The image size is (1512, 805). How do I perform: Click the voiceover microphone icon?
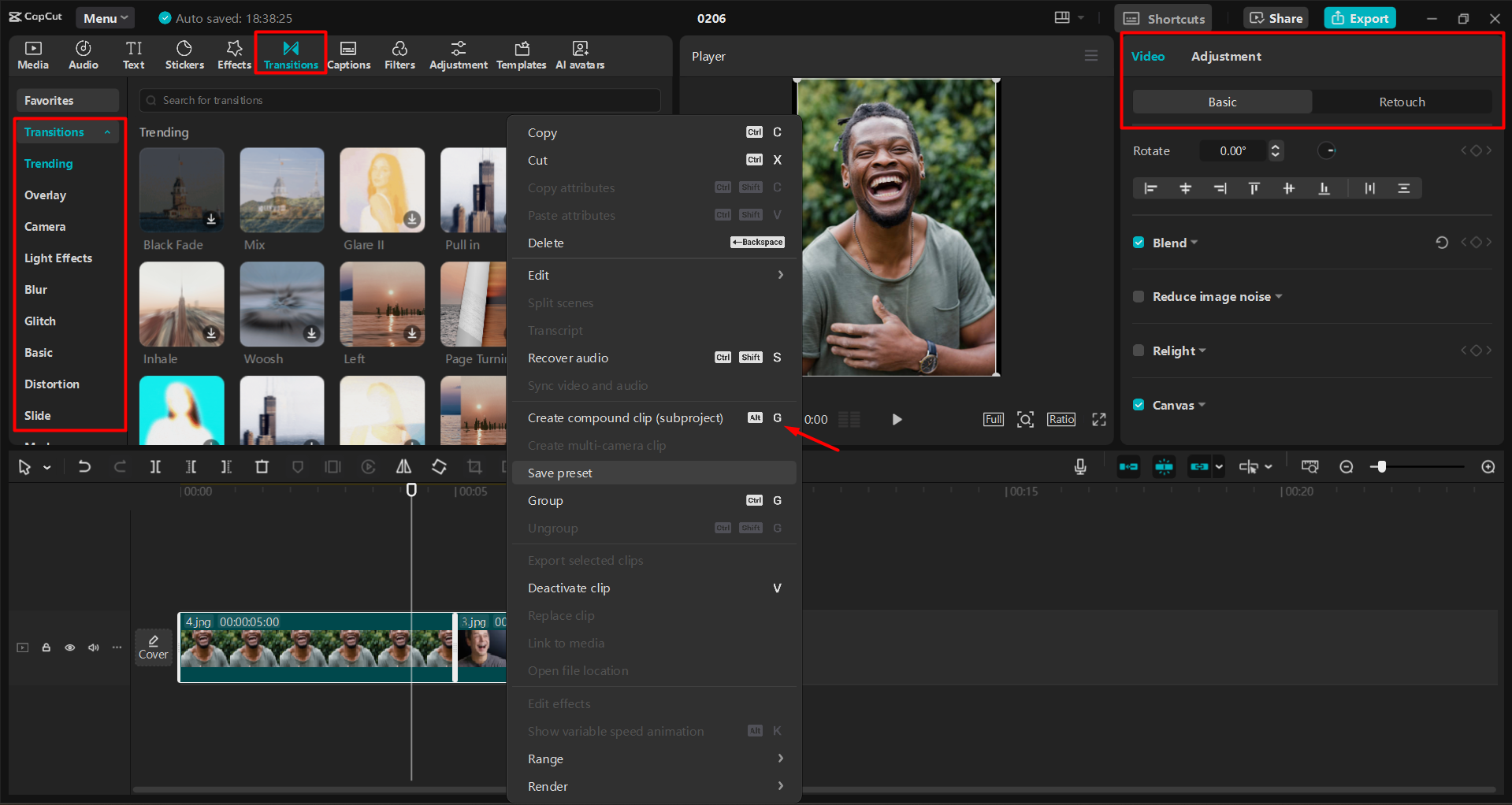pyautogui.click(x=1079, y=466)
